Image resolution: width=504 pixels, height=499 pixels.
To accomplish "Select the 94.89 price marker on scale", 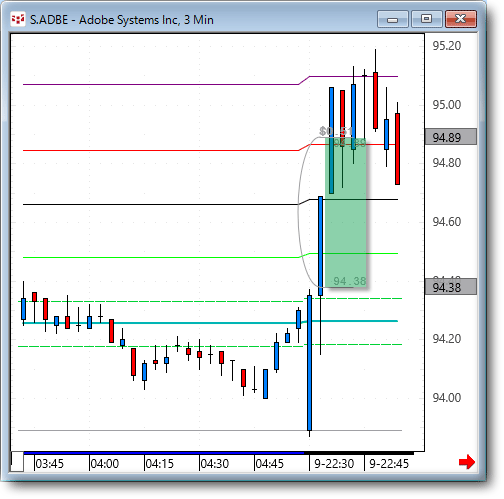I will click(451, 137).
